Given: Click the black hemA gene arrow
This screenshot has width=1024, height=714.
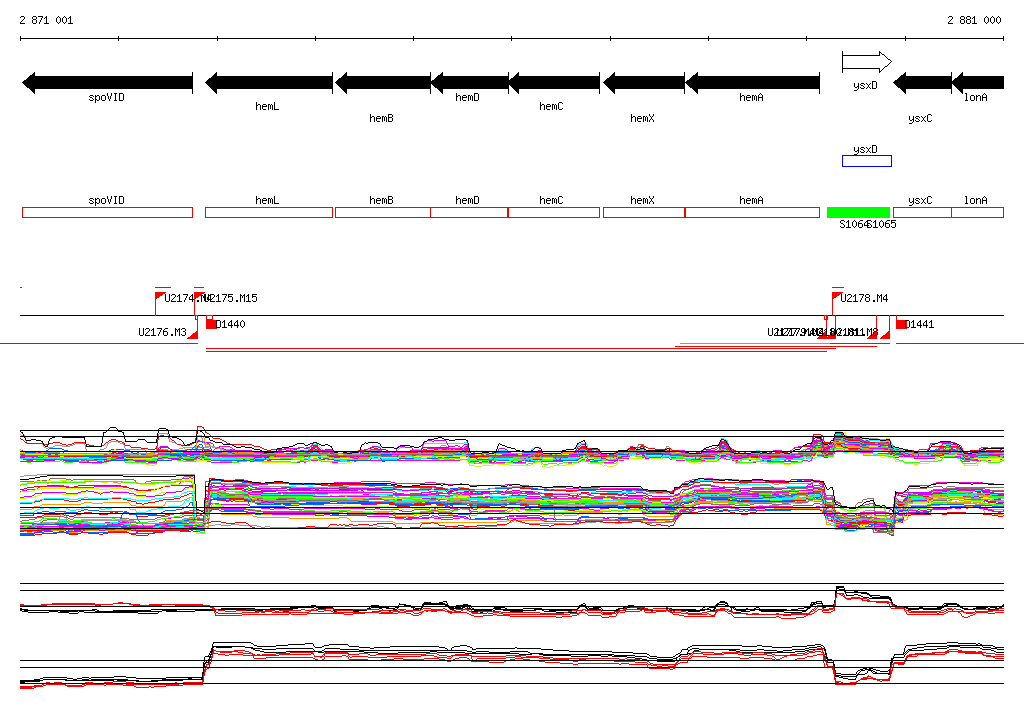Looking at the screenshot, I should 752,82.
